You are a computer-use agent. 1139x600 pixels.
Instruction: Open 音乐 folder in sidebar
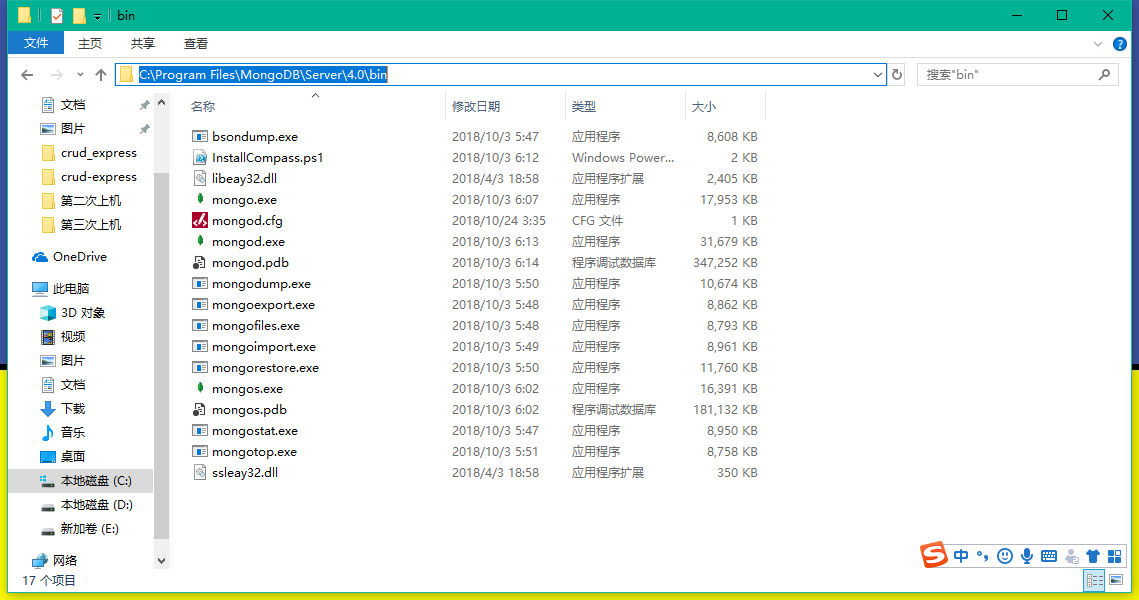tap(62, 432)
